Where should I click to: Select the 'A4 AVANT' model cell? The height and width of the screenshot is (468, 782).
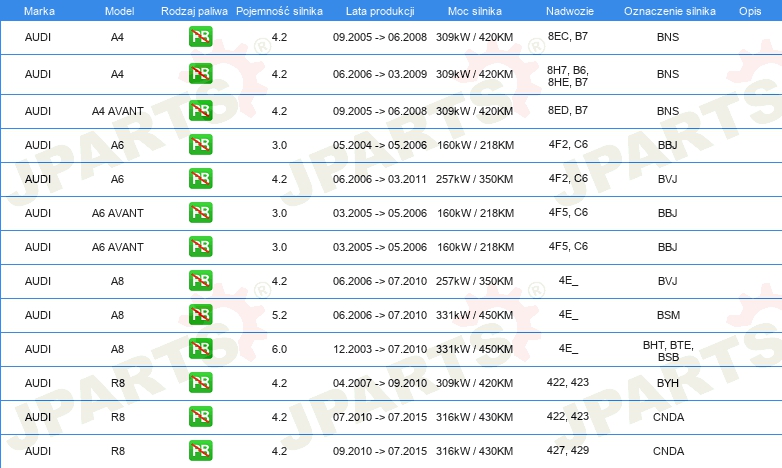coord(117,111)
